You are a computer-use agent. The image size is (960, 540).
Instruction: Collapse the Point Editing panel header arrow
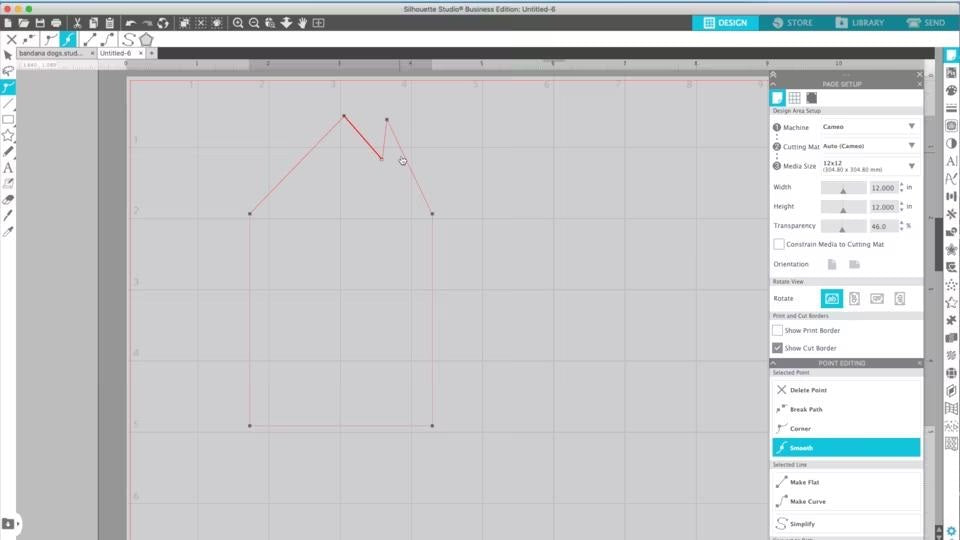(x=773, y=363)
